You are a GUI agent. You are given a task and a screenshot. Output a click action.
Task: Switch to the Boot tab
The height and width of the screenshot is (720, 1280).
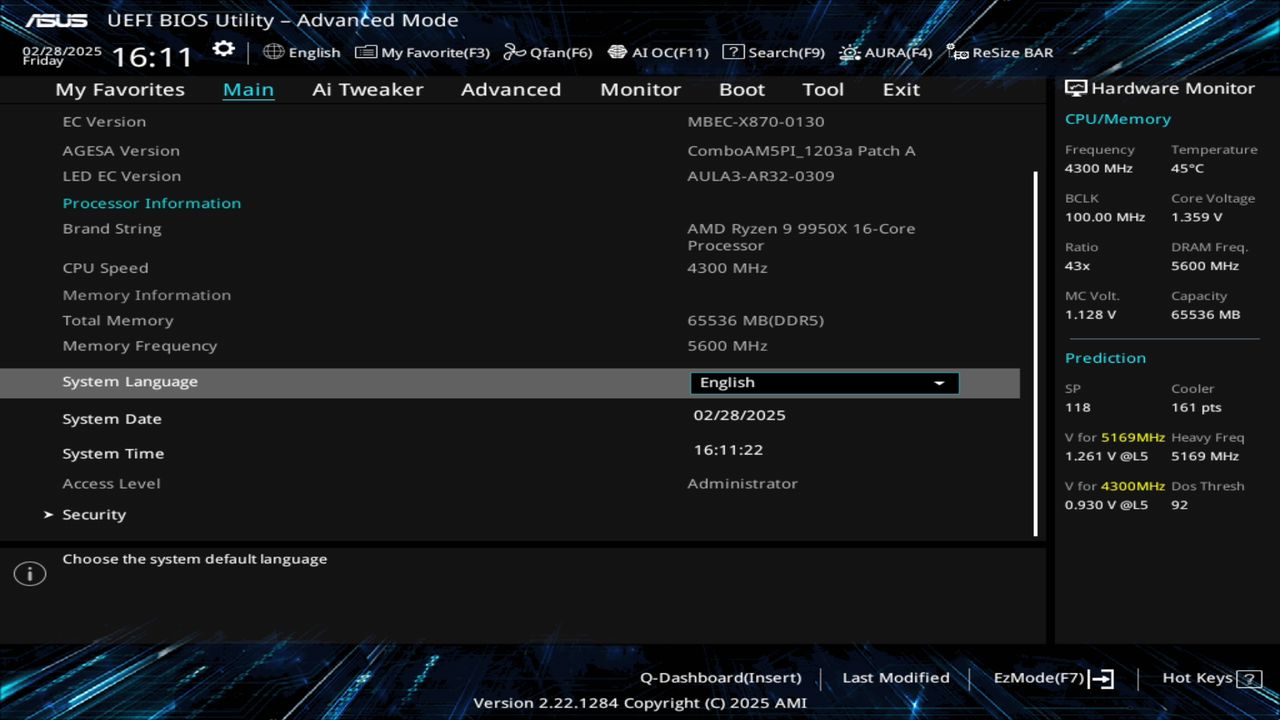(x=742, y=89)
